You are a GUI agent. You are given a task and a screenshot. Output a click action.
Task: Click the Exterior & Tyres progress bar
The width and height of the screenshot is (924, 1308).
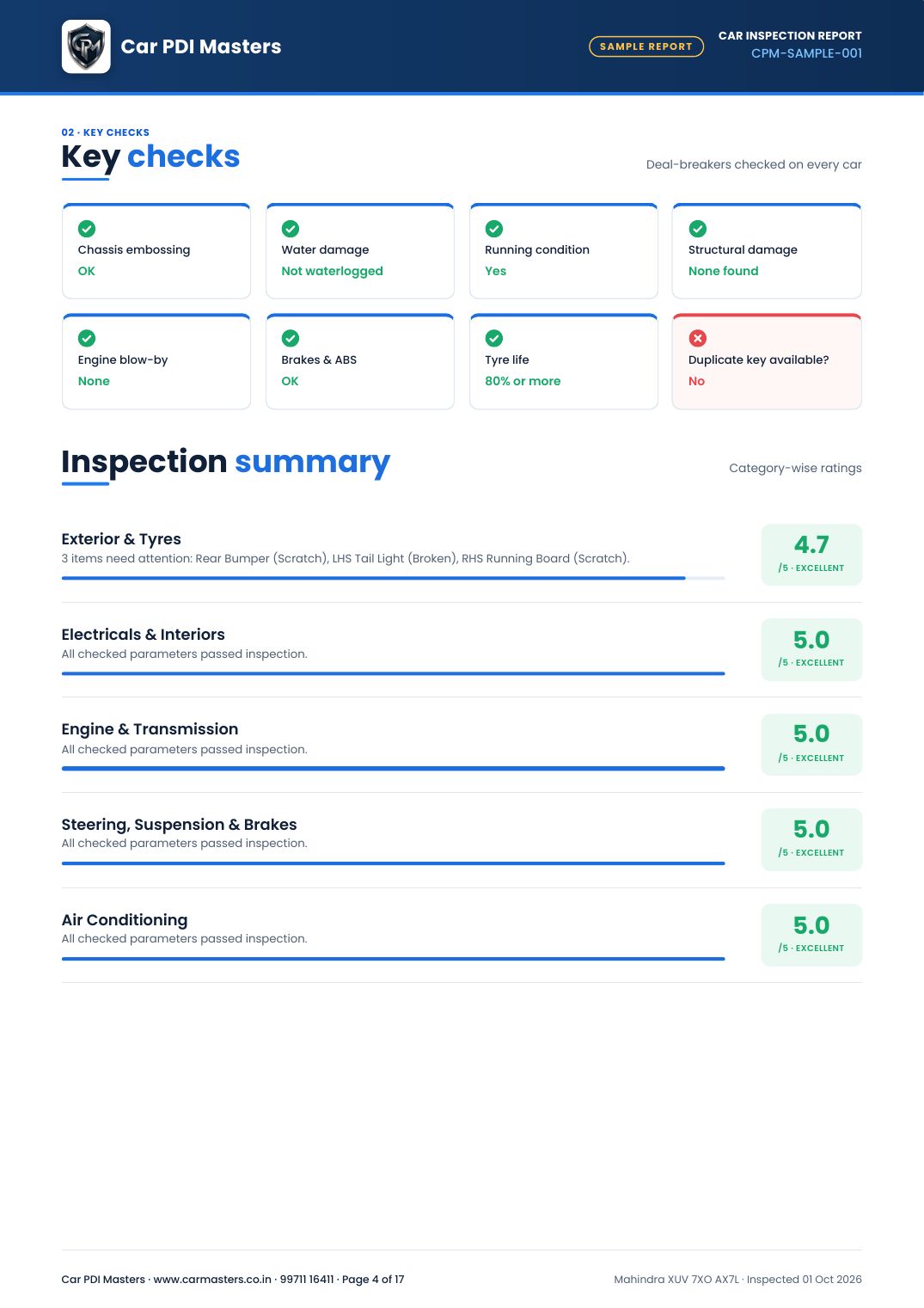(x=393, y=578)
